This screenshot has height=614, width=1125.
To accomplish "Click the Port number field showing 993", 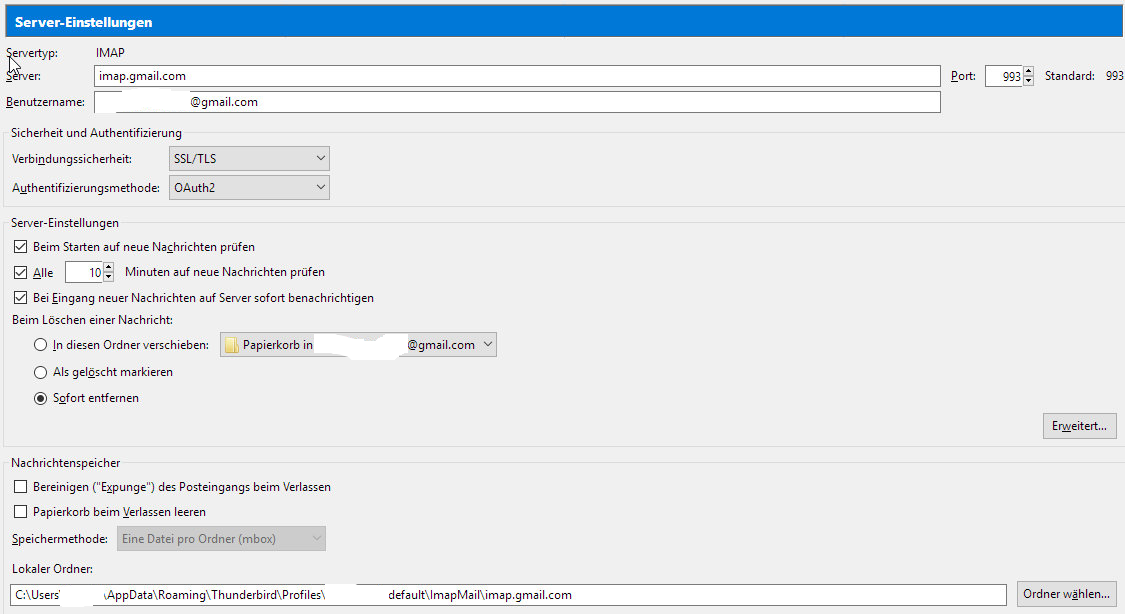I will coord(1004,76).
